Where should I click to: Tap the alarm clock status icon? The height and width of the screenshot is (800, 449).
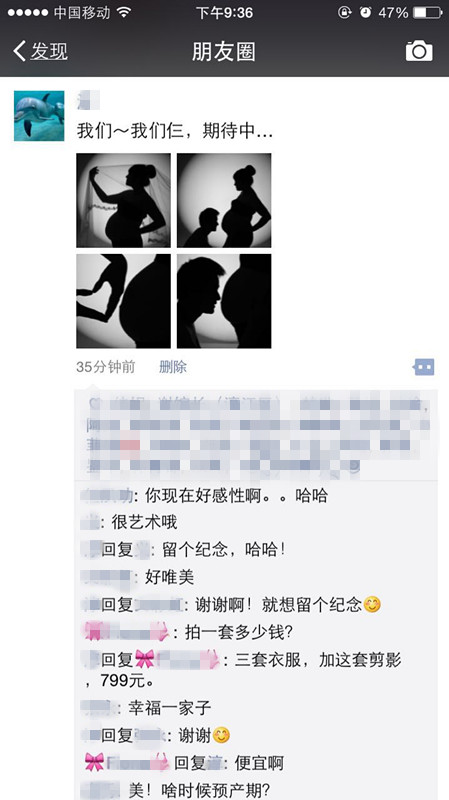click(x=365, y=12)
